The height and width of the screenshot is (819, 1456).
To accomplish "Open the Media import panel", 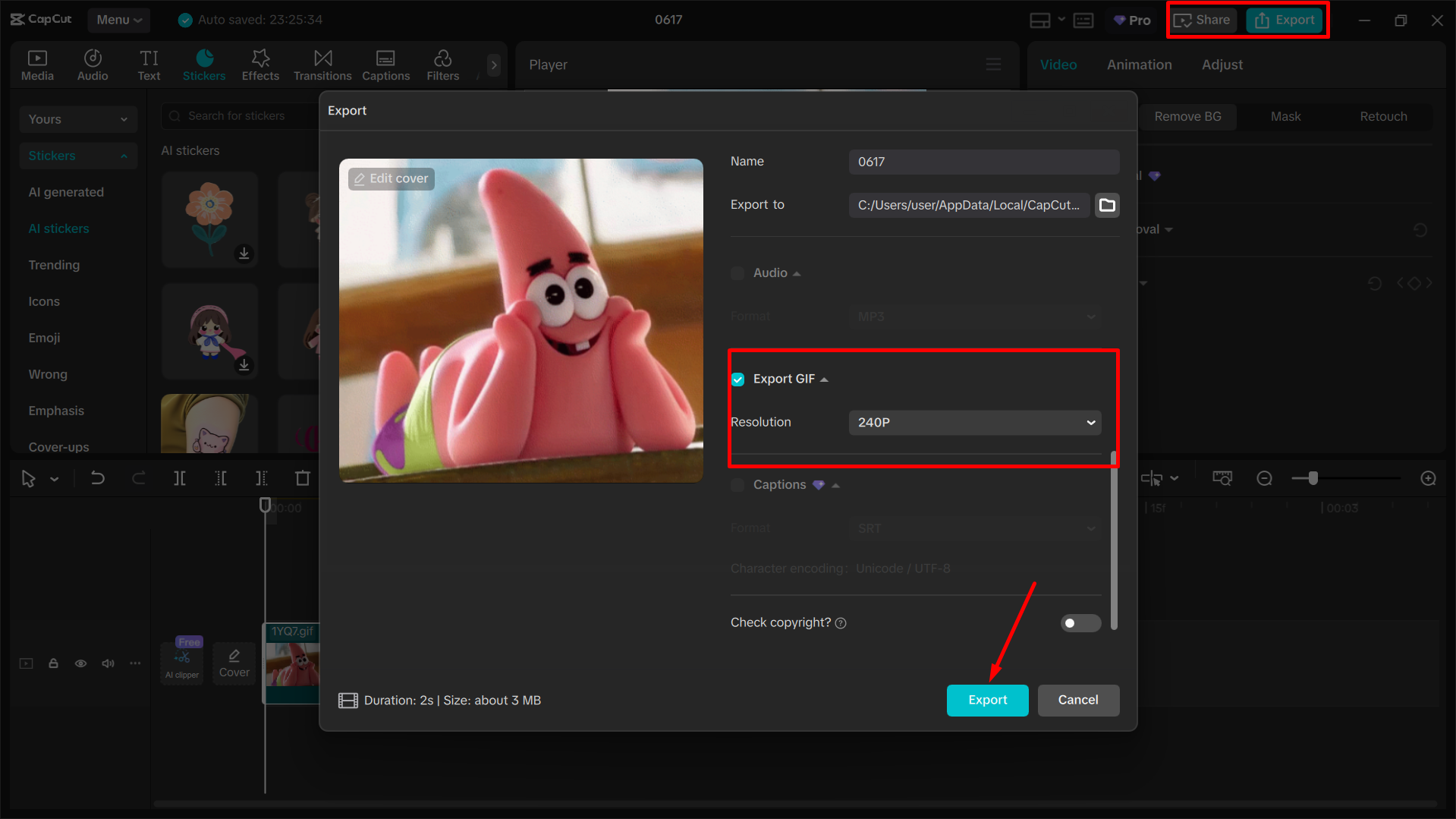I will [37, 65].
